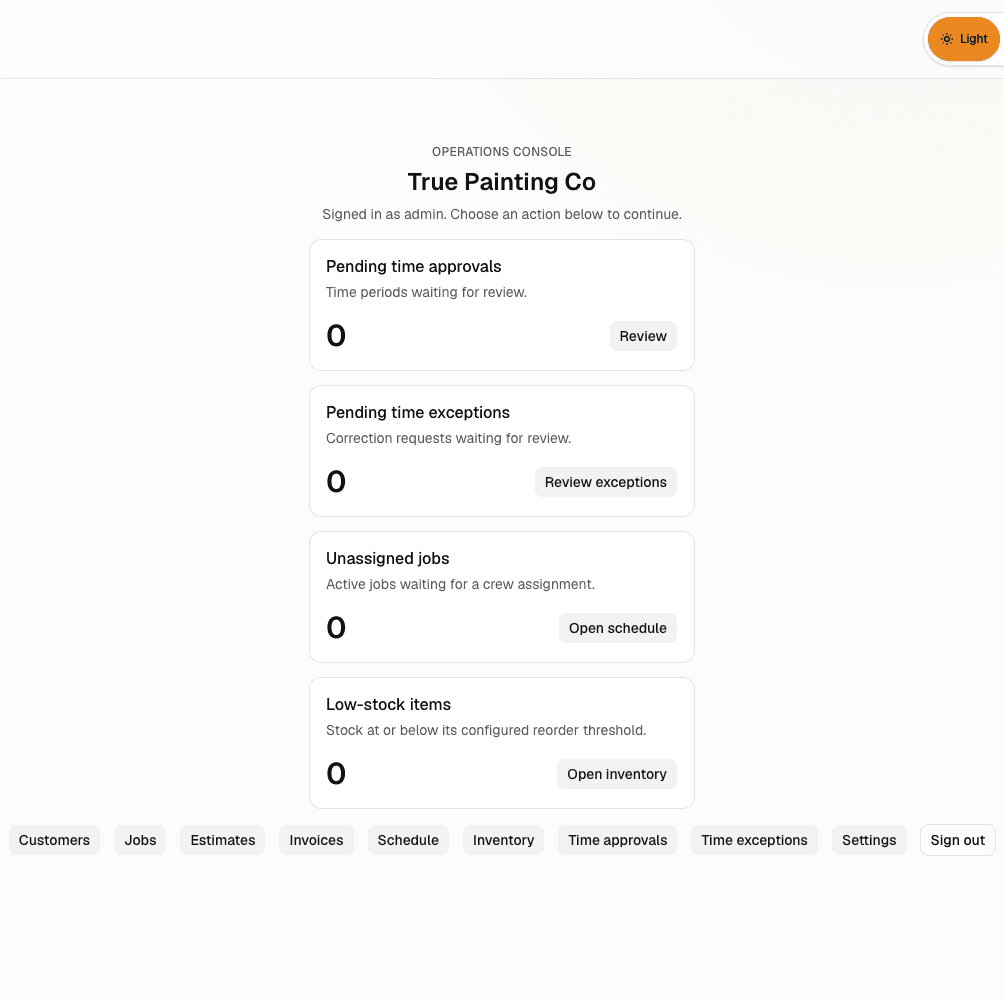The height and width of the screenshot is (1000, 1004).
Task: Select the Low-stock items card
Action: [502, 743]
